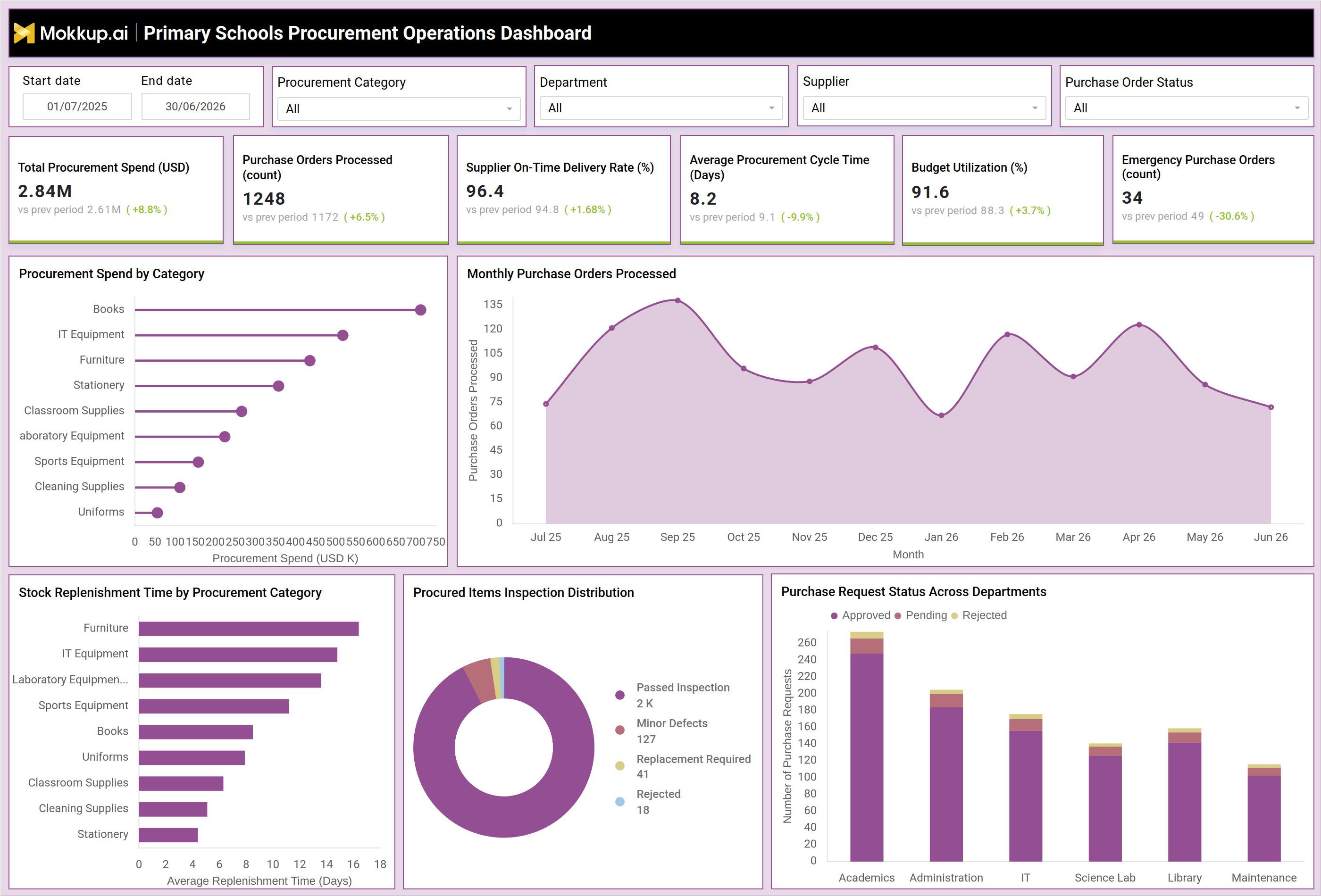Click the Cleaning Supplies replenishment bar

click(x=173, y=809)
